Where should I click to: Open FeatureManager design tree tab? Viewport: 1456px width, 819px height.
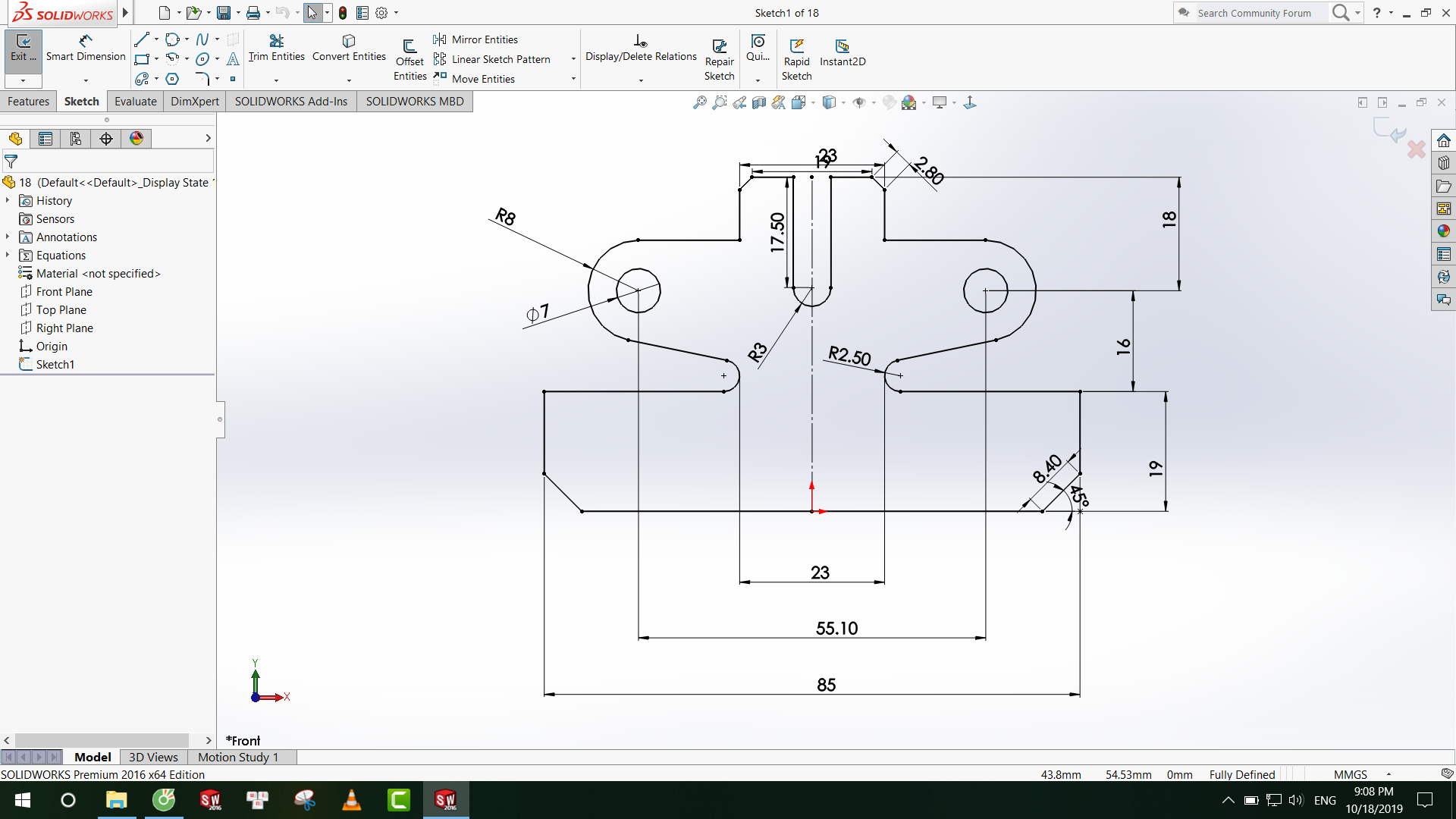pos(15,138)
